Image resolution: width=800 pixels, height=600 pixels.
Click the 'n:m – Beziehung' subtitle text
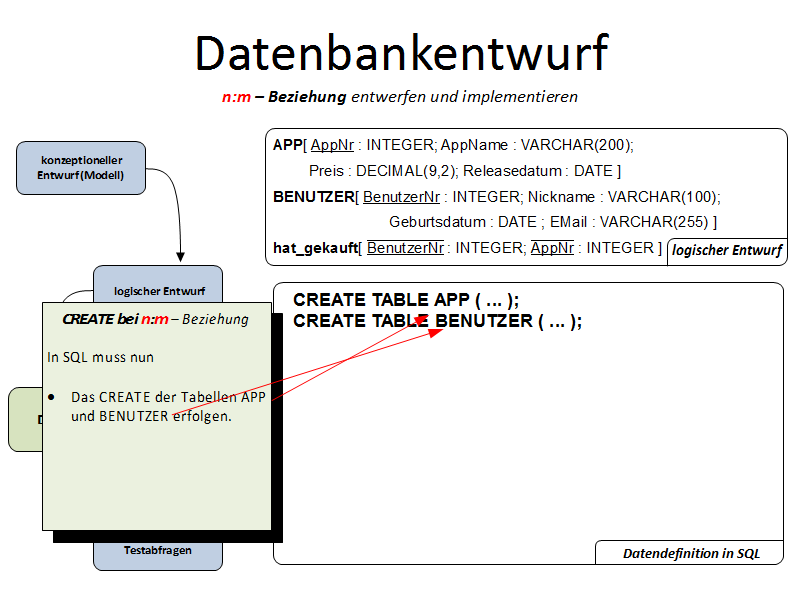284,97
